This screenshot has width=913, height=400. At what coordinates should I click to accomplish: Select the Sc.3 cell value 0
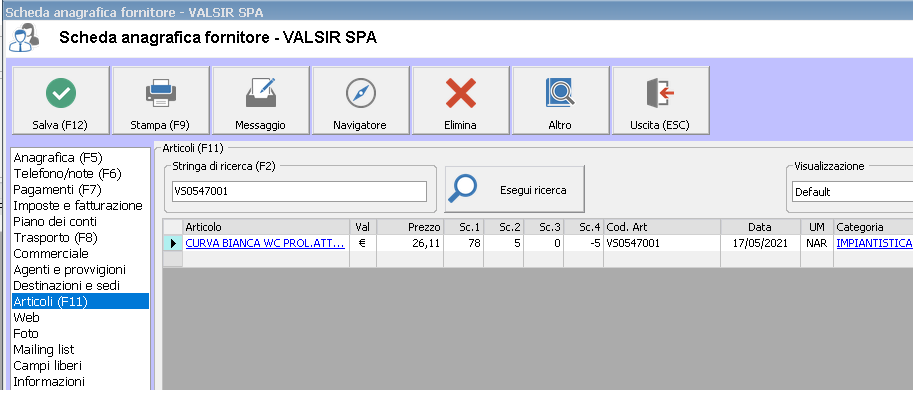pos(543,243)
